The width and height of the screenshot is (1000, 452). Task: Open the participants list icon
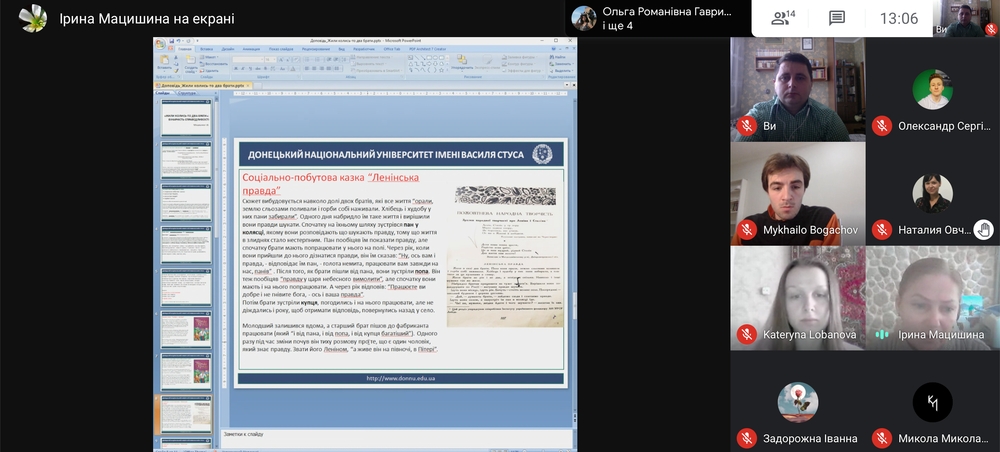(x=783, y=18)
